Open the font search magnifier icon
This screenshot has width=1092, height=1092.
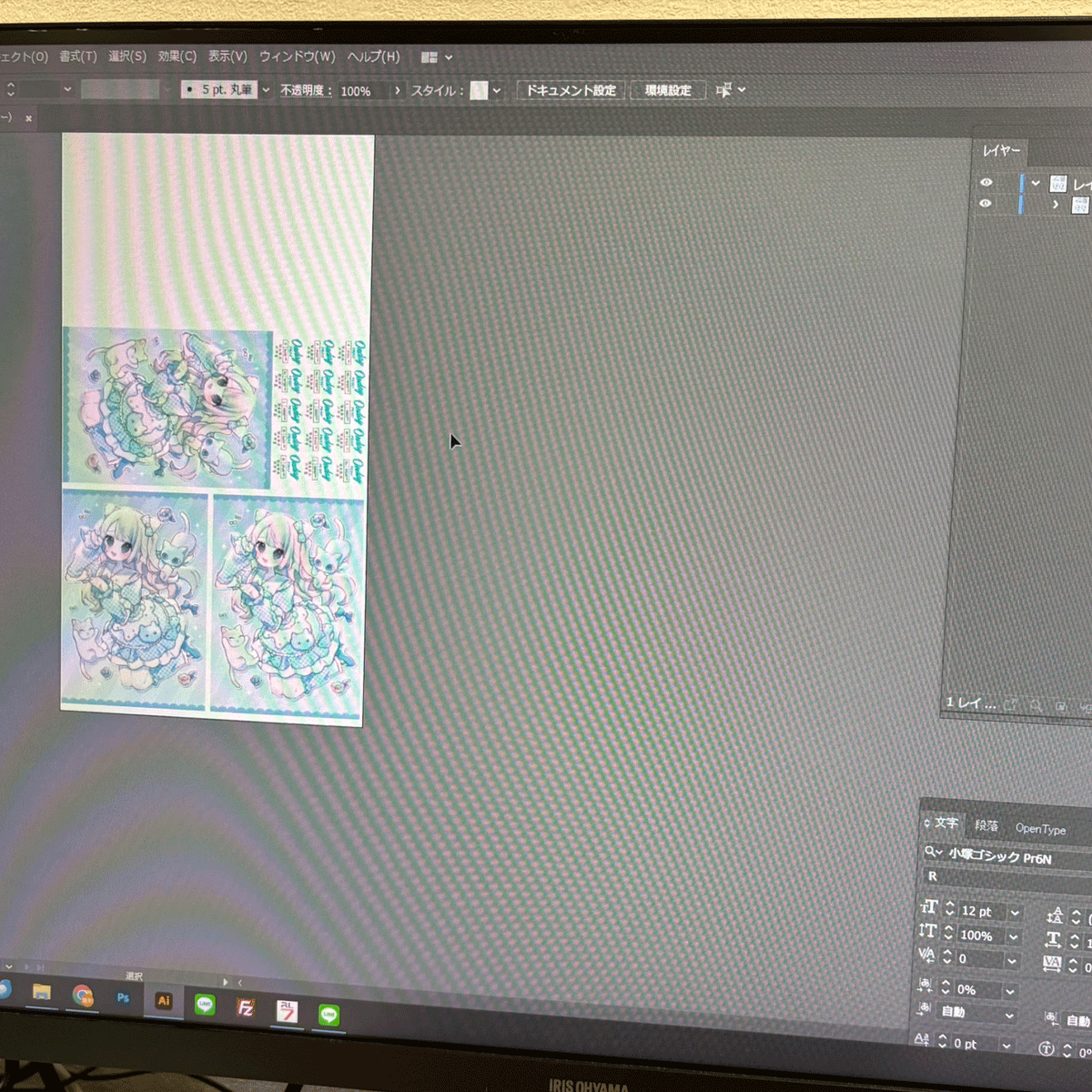(x=932, y=852)
